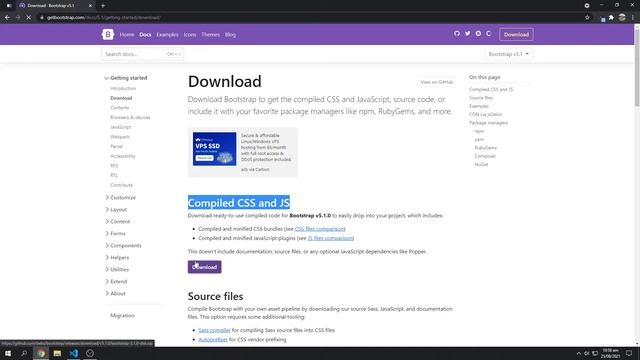The height and width of the screenshot is (360, 640).
Task: Click the page vertical scrollbar thumb
Action: (x=637, y=67)
